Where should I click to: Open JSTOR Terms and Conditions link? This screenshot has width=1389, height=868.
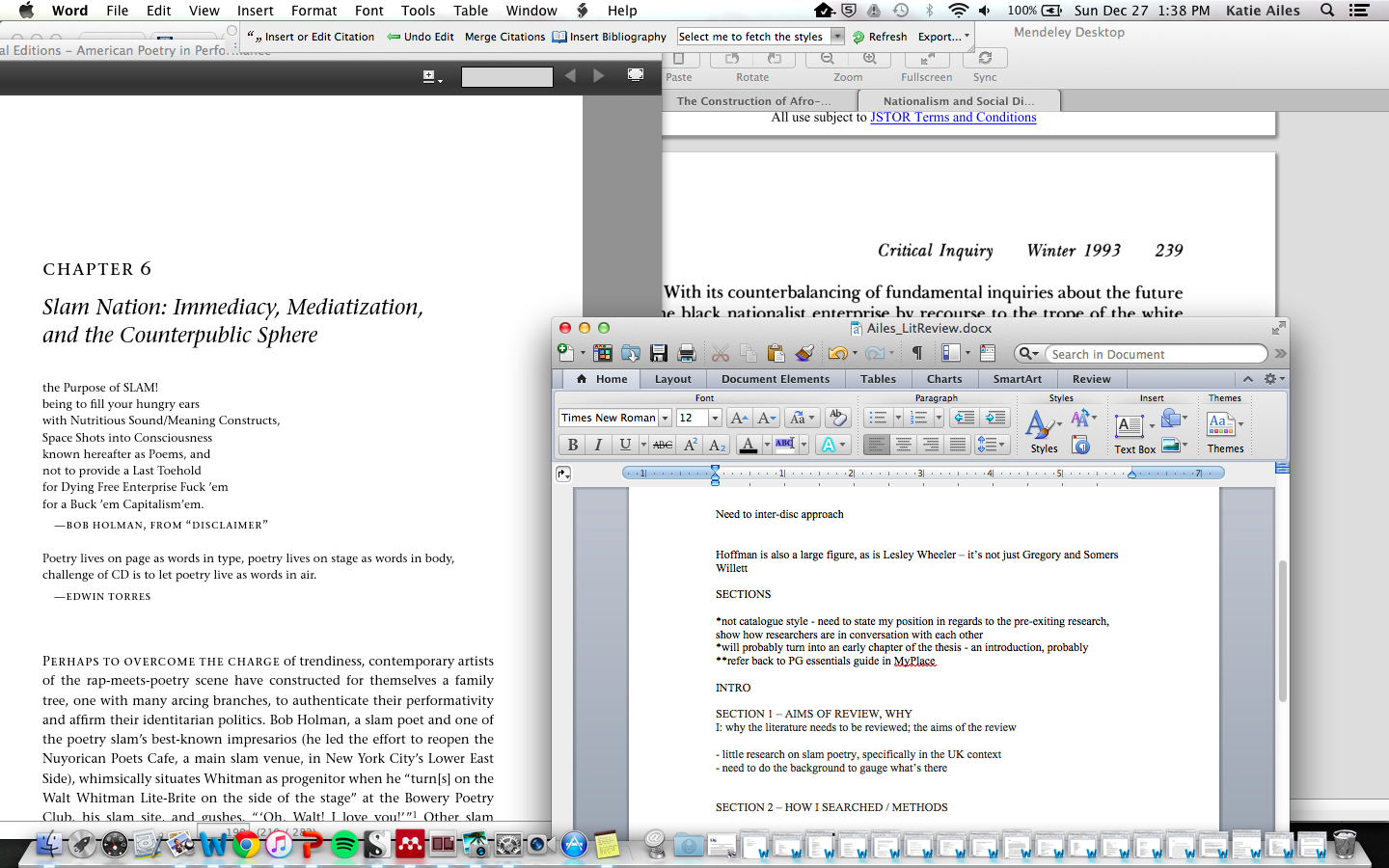953,118
